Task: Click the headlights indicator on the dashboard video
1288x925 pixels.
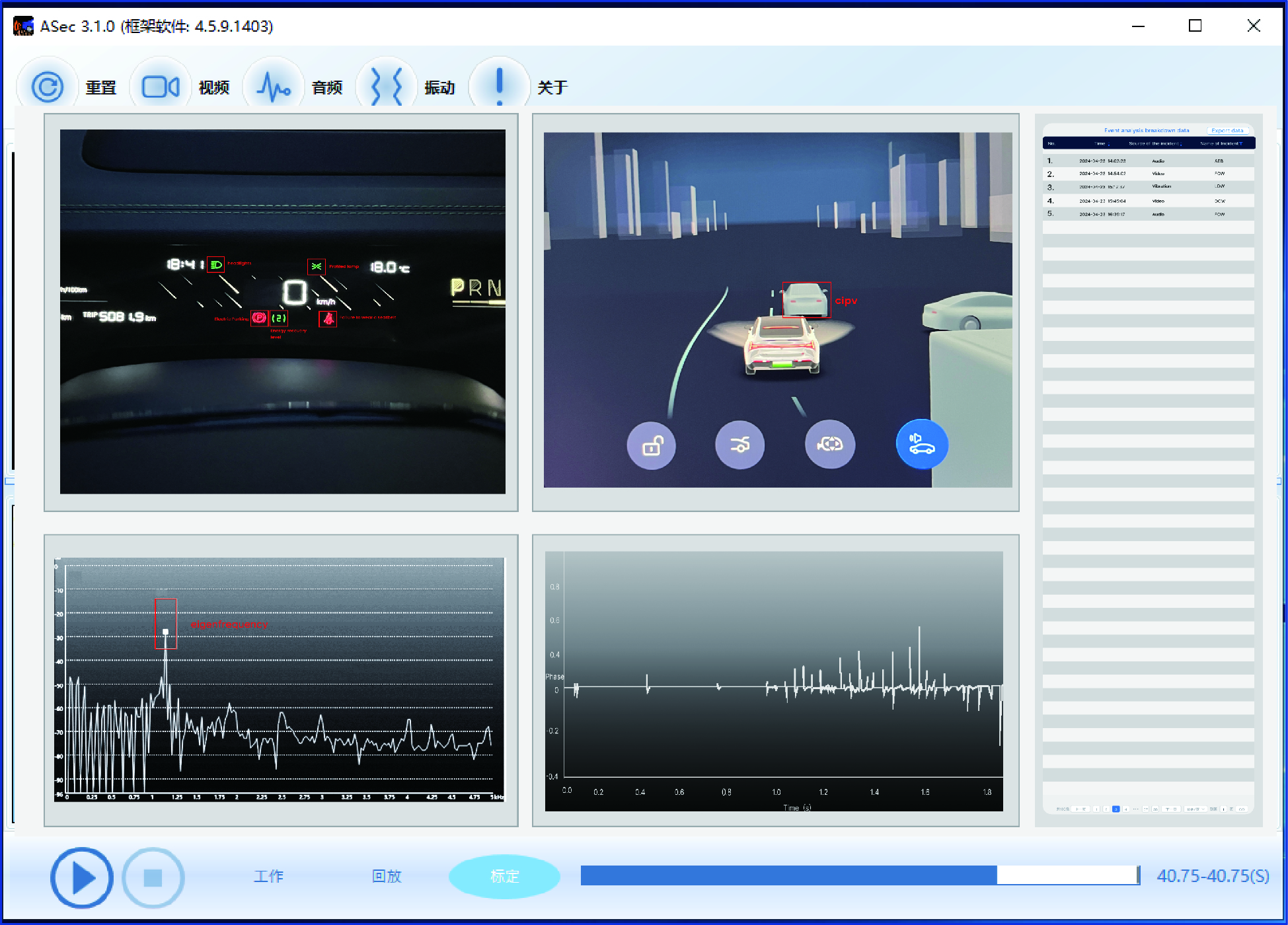Action: pos(215,265)
